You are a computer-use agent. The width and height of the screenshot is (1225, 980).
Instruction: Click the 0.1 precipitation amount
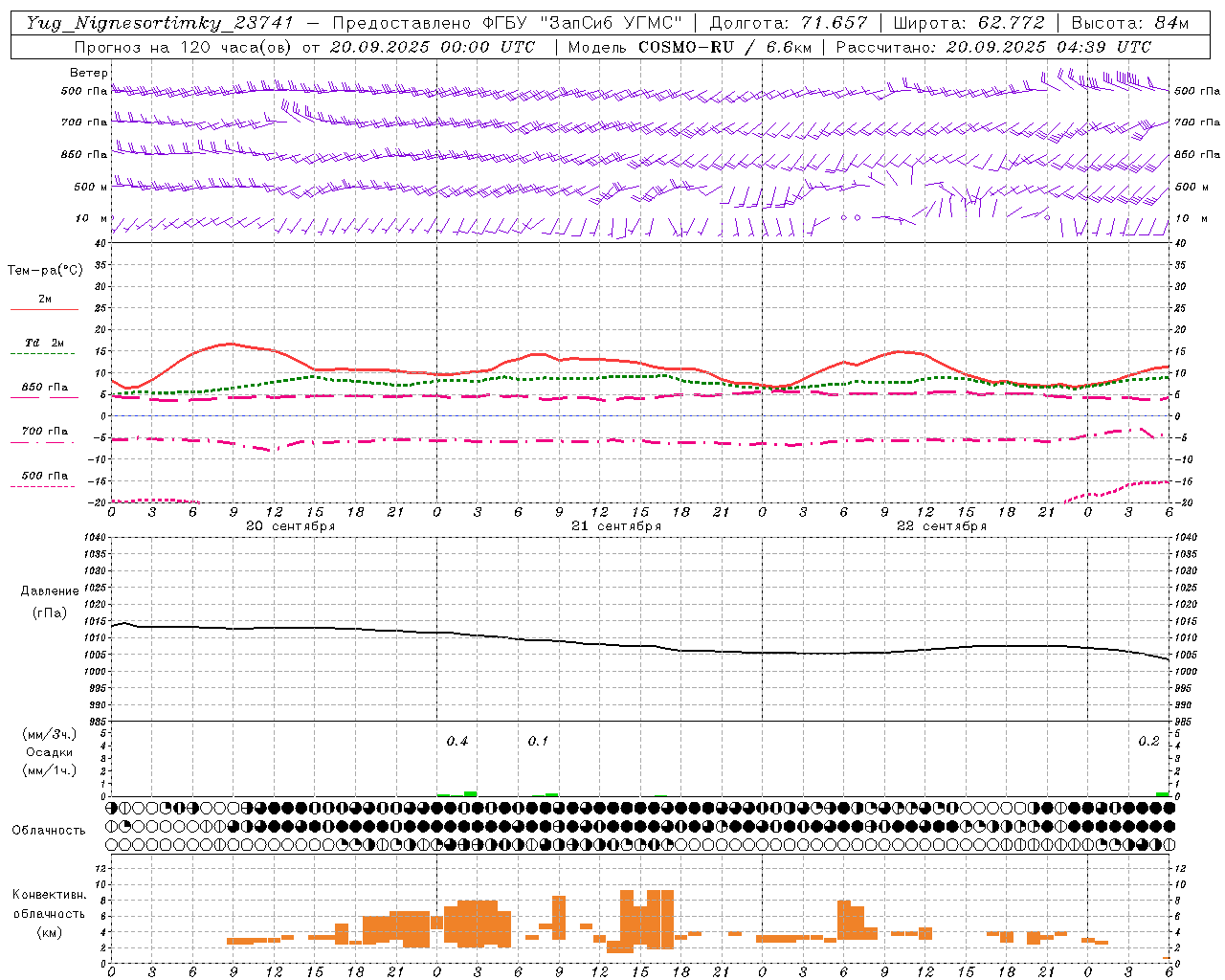[539, 742]
